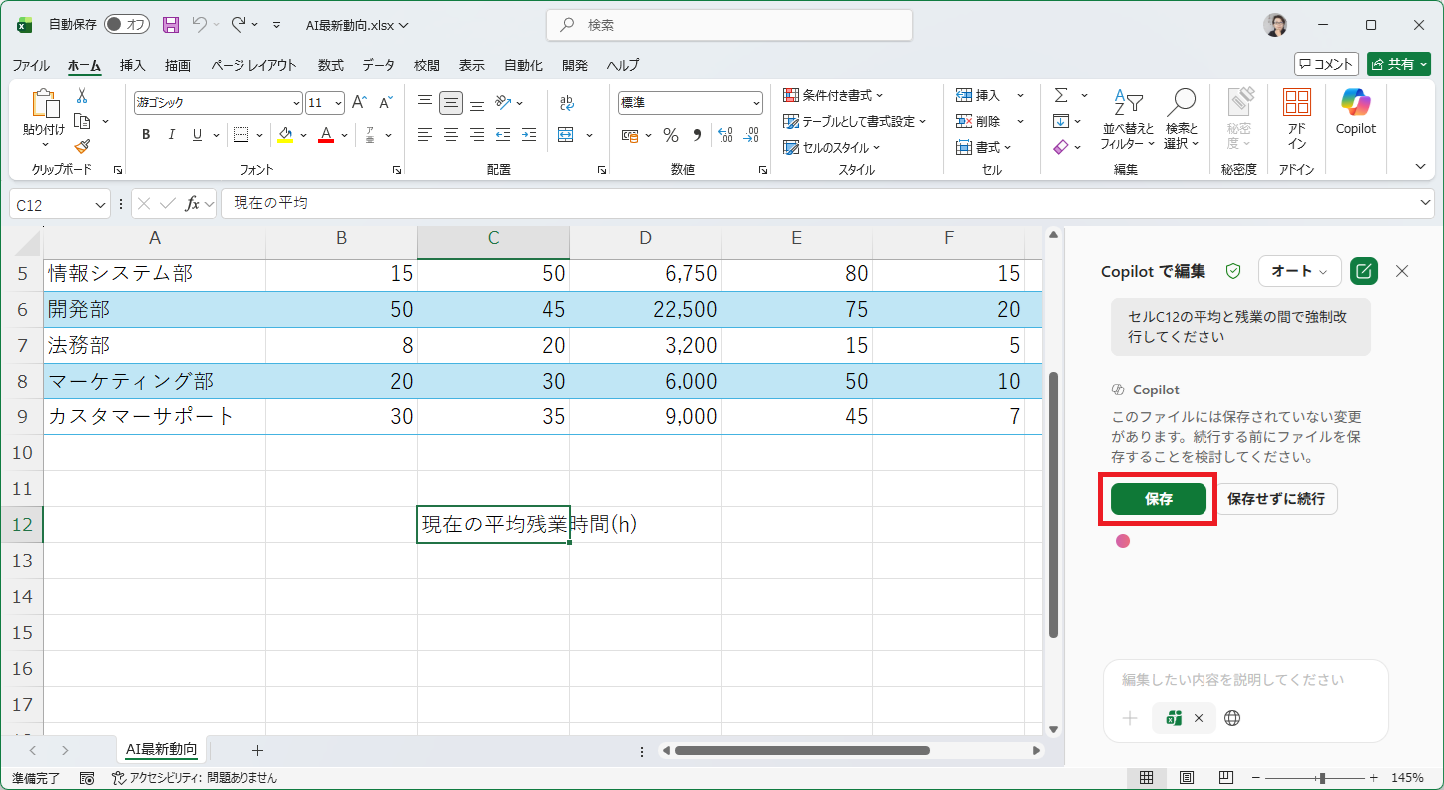Open the オート mode dropdown in Copilot
This screenshot has height=790, width=1444.
click(x=1299, y=271)
